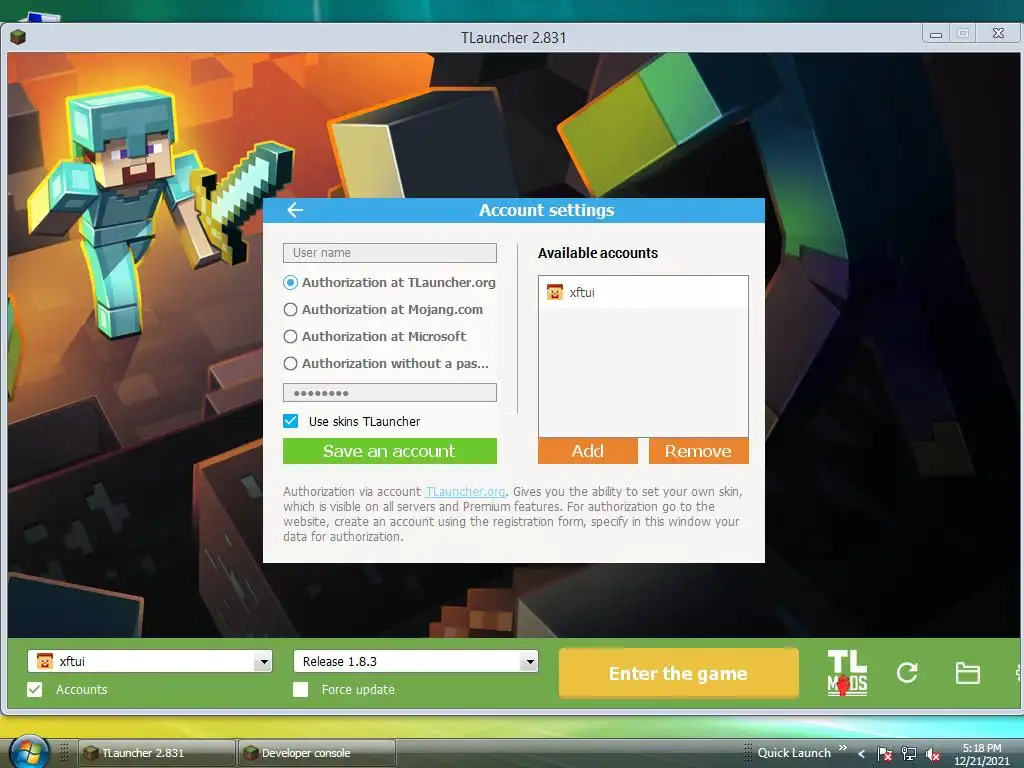Switch to Developer console taskbar button
Viewport: 1024px width, 768px height.
point(317,753)
